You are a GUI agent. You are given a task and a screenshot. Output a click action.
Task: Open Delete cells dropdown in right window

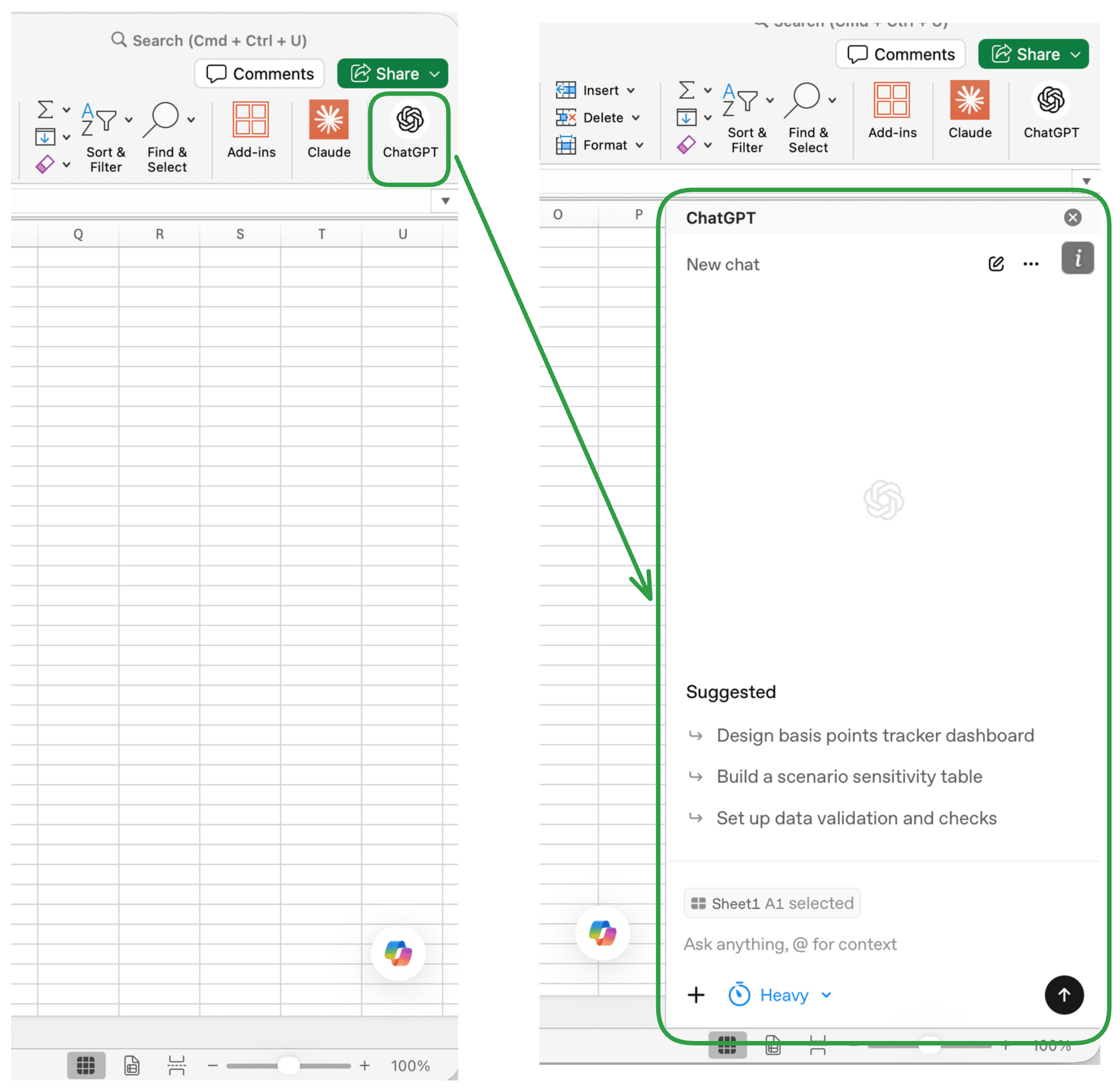click(x=597, y=117)
